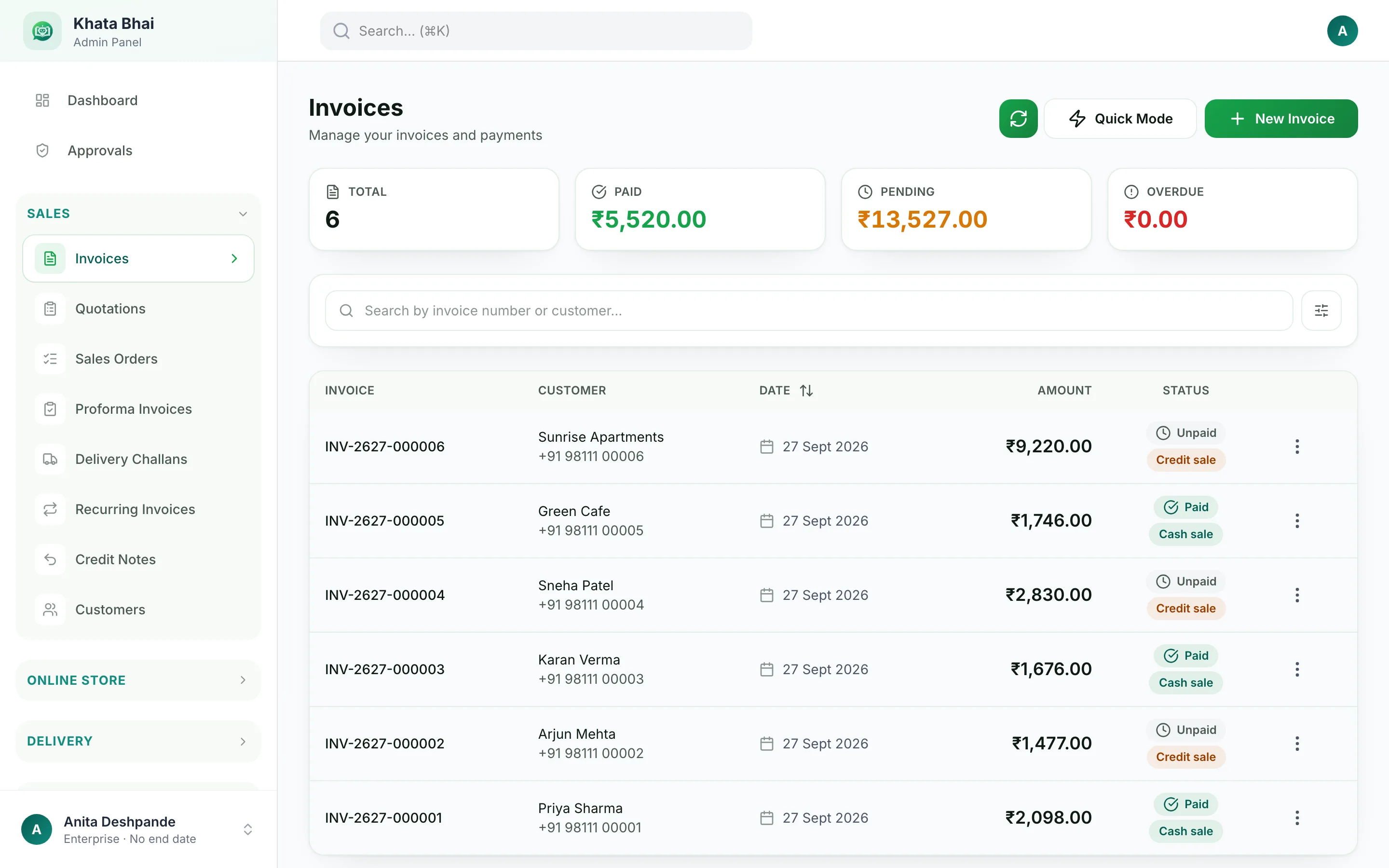The image size is (1389, 868).
Task: Click the Khata Bhai logo icon
Action: click(42, 31)
